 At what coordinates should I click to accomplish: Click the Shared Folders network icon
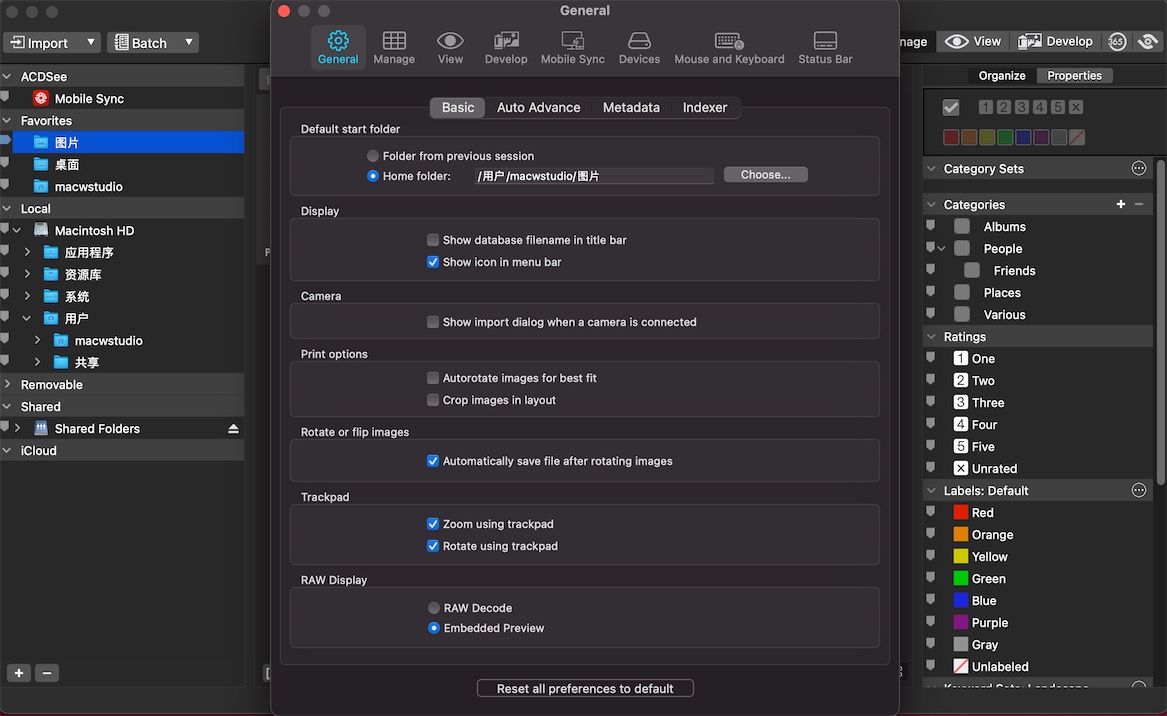(41, 428)
